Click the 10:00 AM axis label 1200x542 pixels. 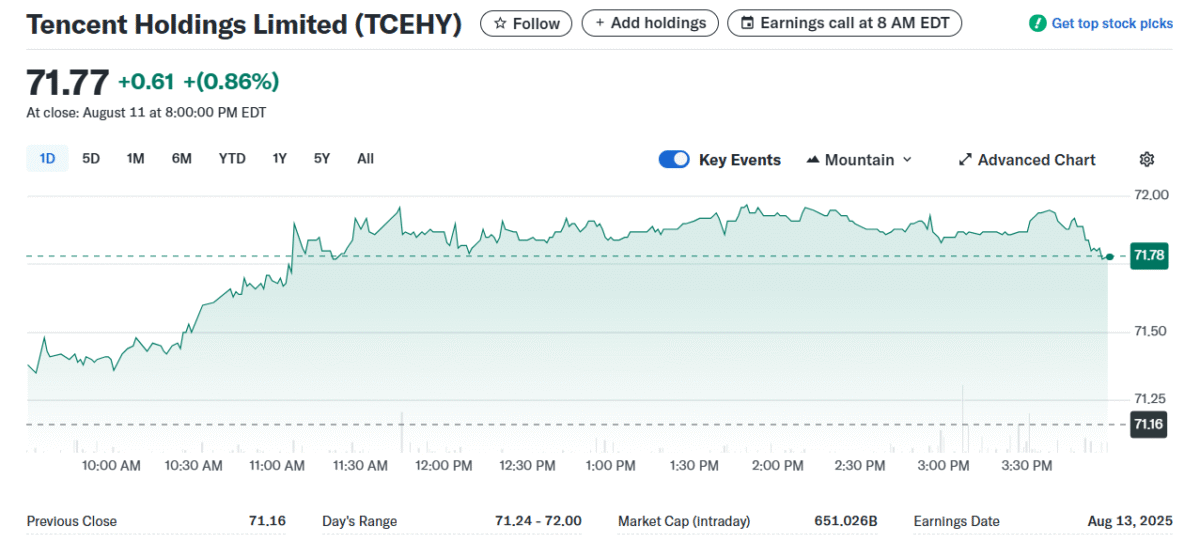click(x=111, y=466)
